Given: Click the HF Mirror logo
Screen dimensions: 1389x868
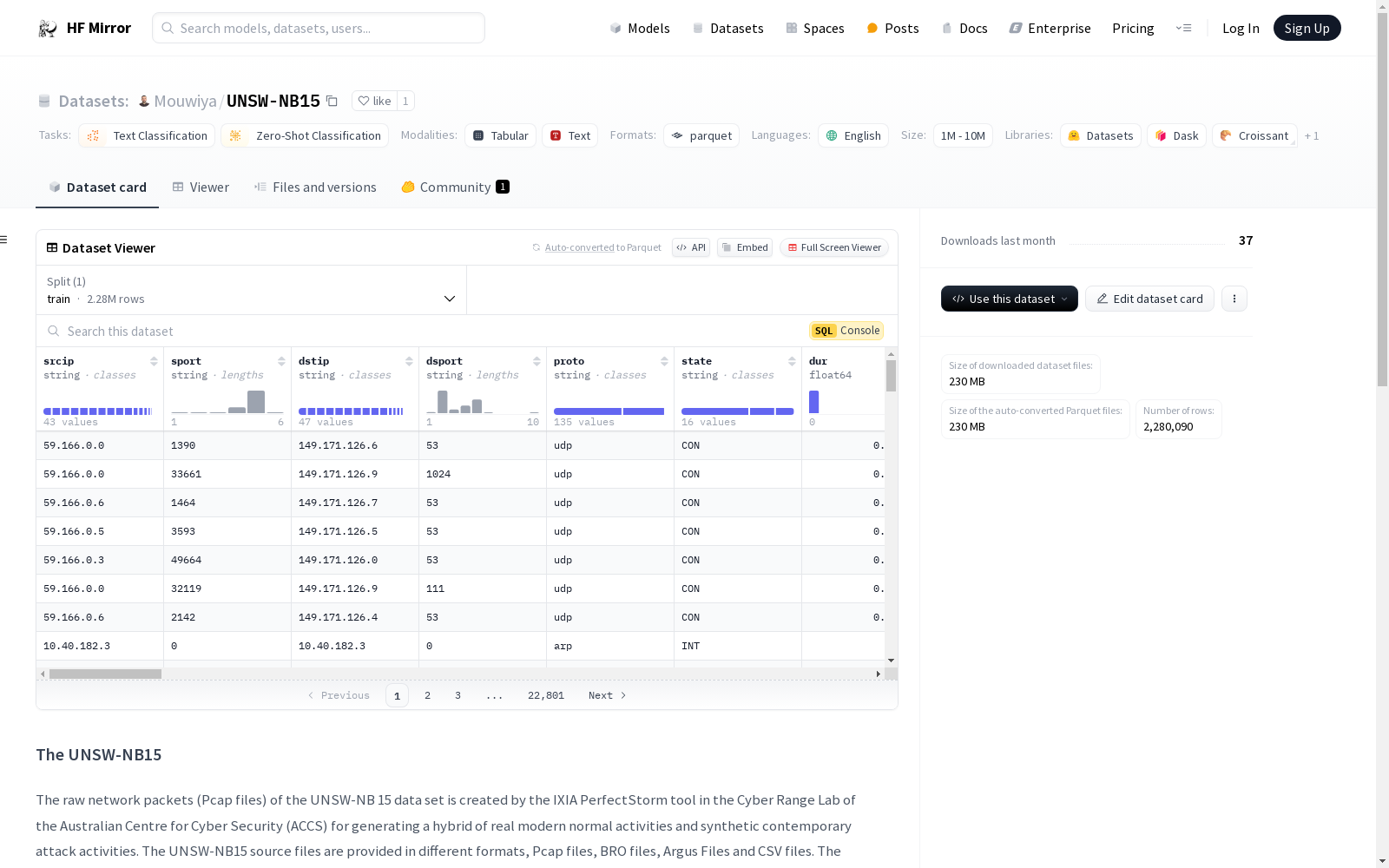Looking at the screenshot, I should pos(84,27).
